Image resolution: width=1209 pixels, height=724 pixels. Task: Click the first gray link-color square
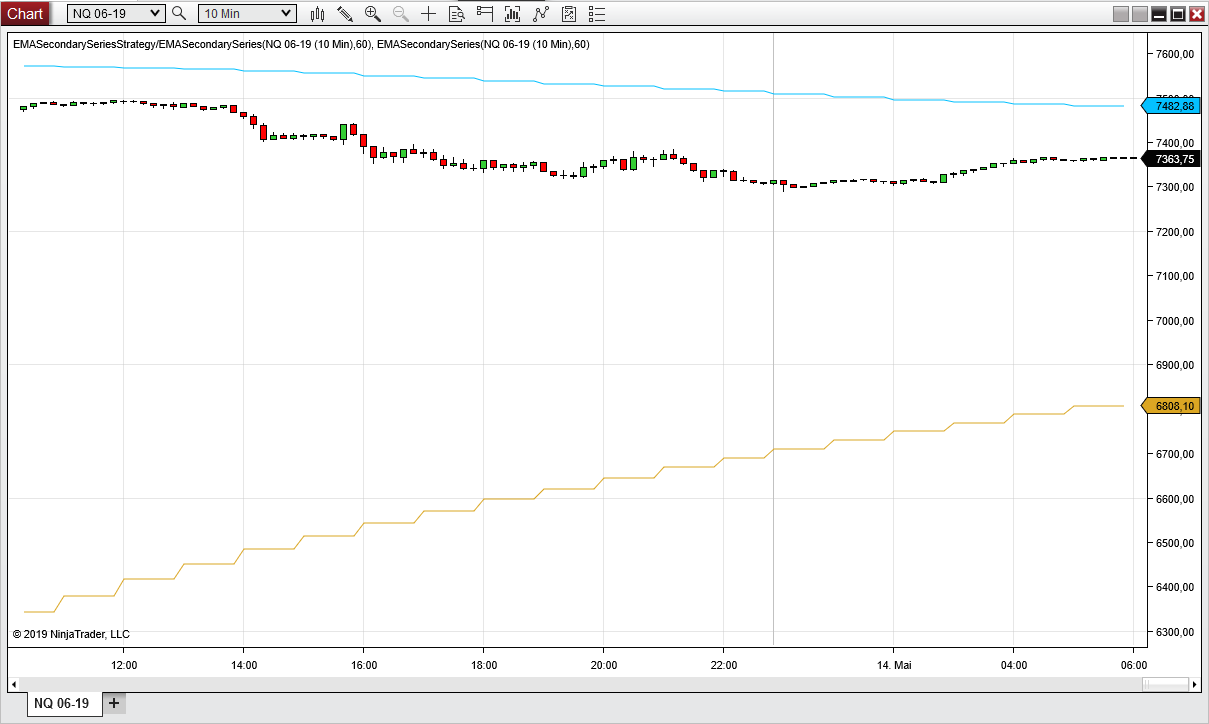coord(1121,14)
